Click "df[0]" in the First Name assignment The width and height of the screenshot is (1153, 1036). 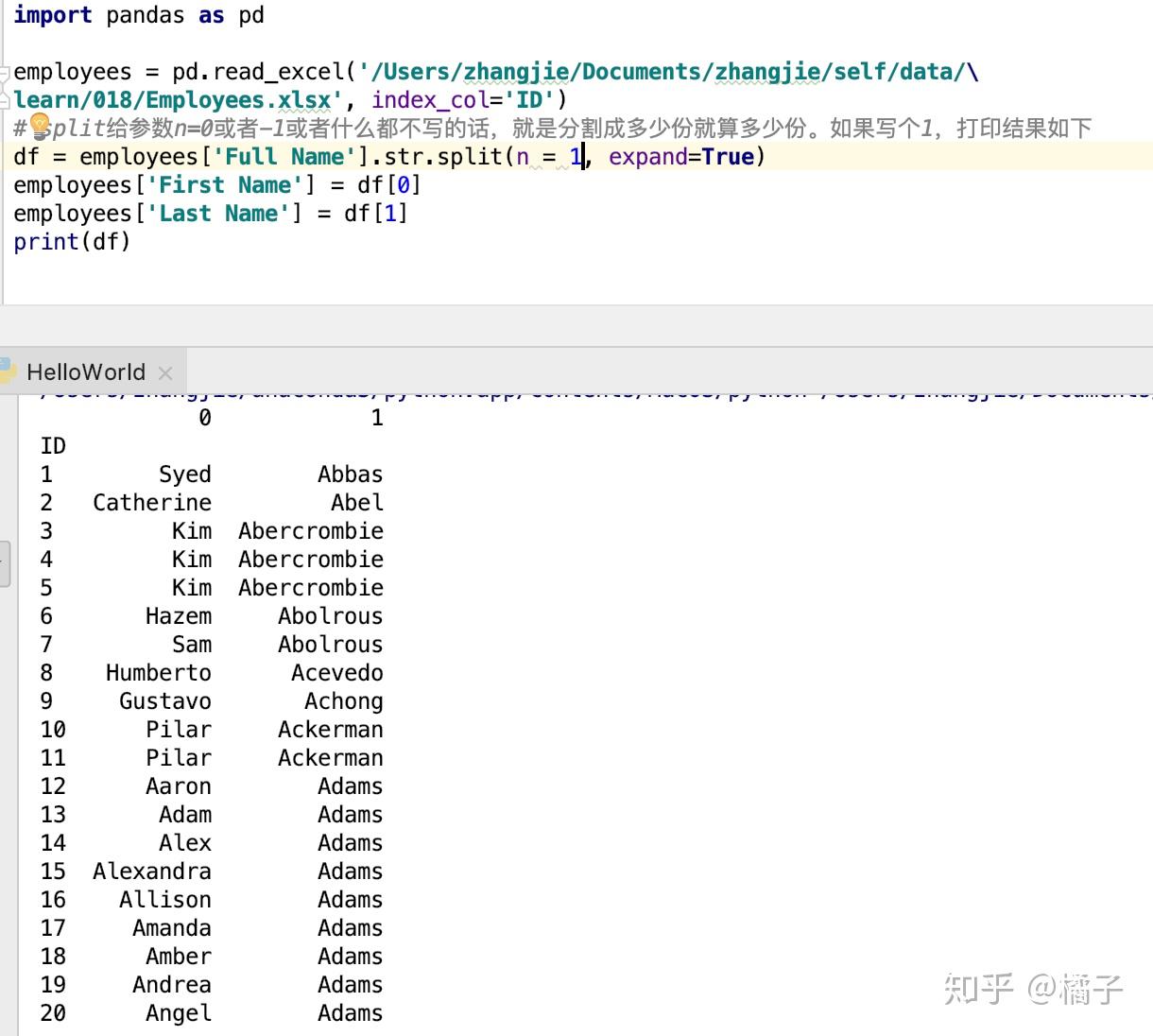[388, 185]
